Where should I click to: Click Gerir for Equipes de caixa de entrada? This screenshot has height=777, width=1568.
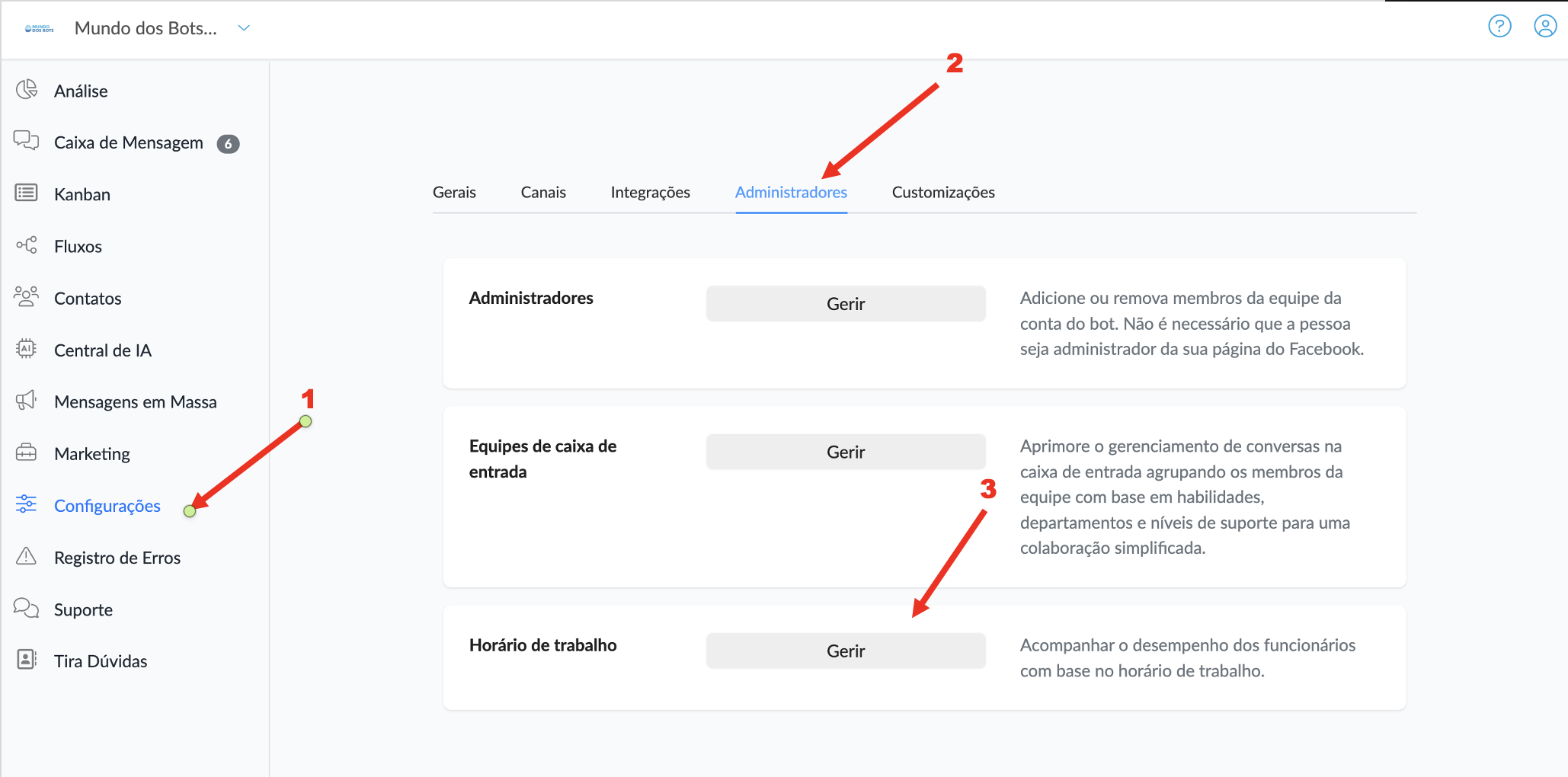pos(845,452)
